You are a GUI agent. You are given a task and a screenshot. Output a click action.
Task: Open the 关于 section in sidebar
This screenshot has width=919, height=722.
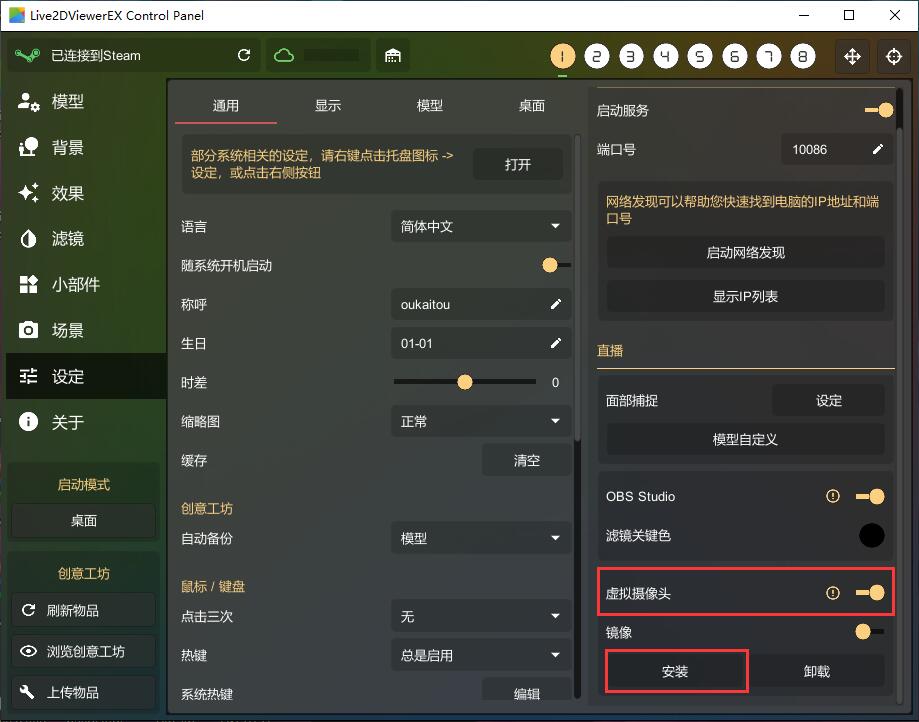tap(86, 421)
